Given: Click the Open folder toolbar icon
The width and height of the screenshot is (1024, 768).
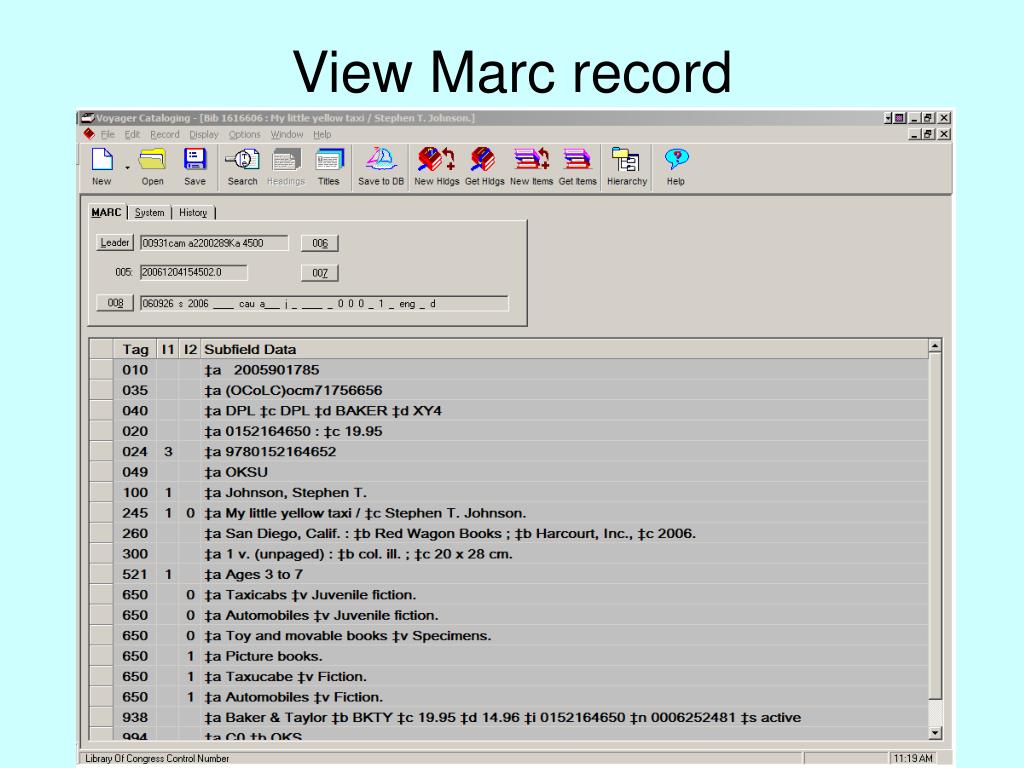Looking at the screenshot, I should (x=152, y=159).
